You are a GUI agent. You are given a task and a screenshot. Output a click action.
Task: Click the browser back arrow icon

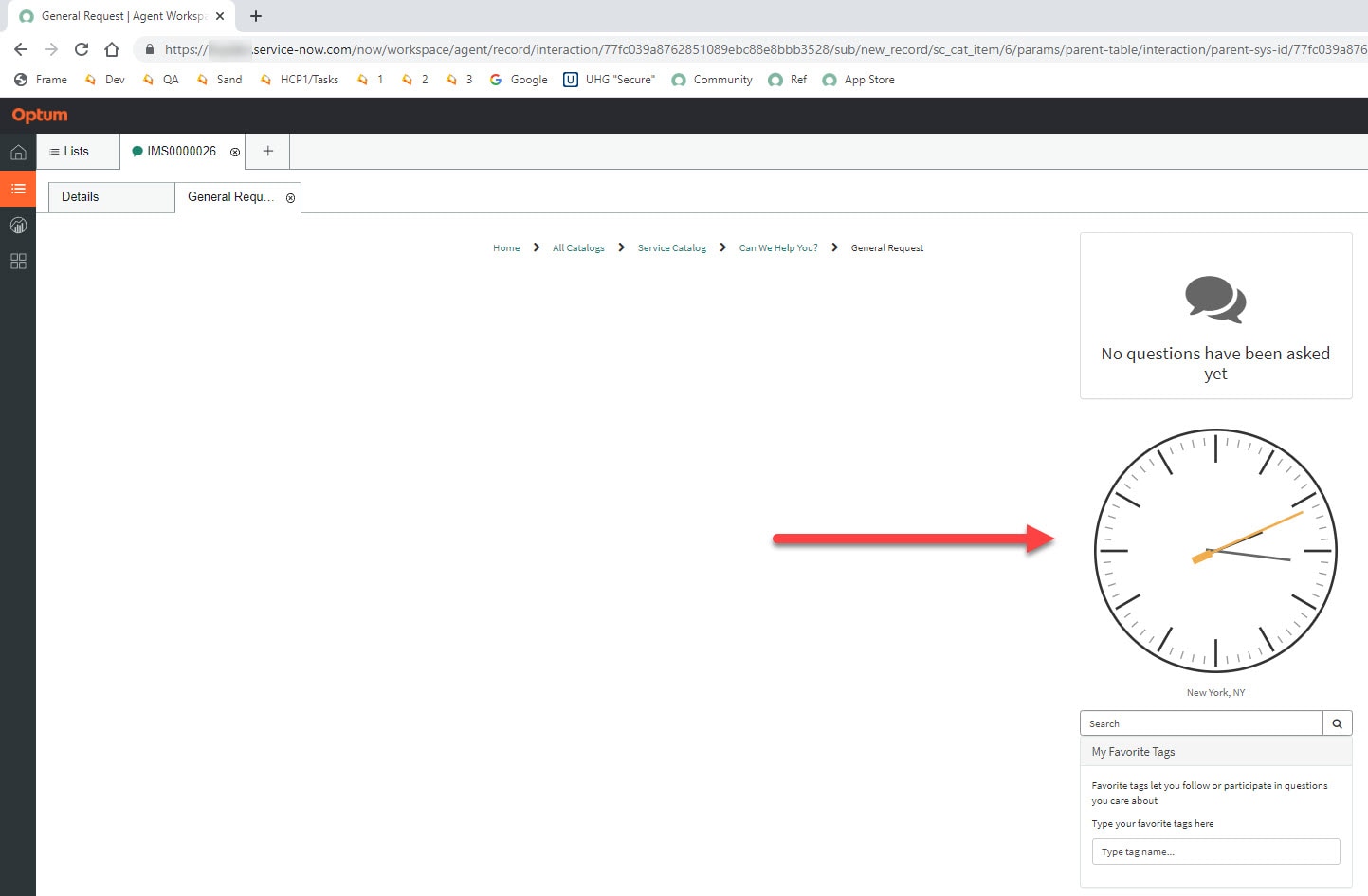pos(20,49)
